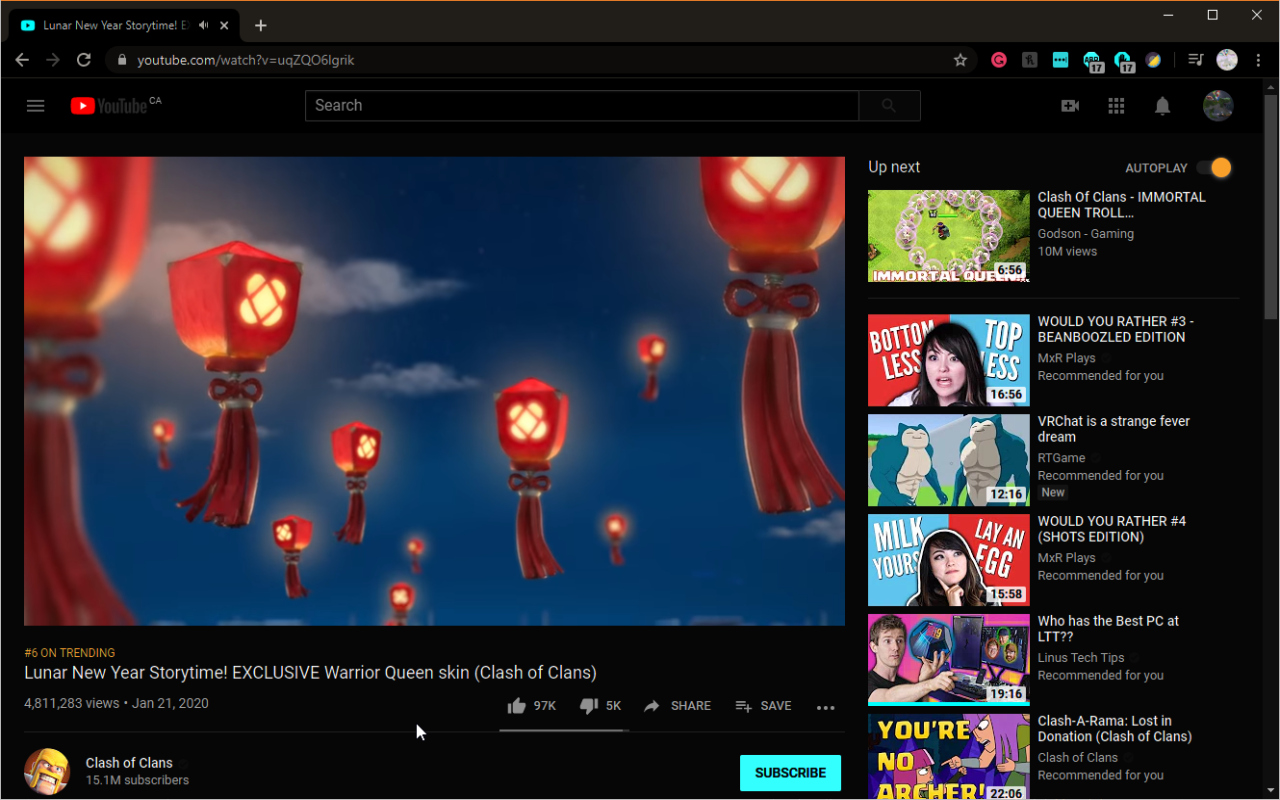Click the Snorlax 12:16 video thumbnail
1280x800 pixels.
point(948,460)
